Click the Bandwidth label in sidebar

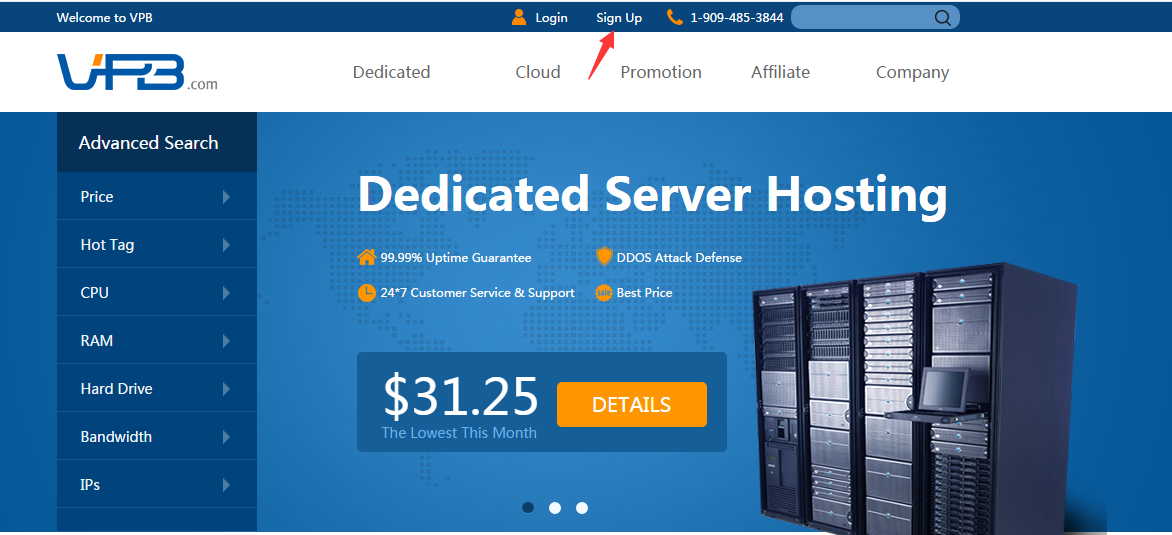coord(116,436)
